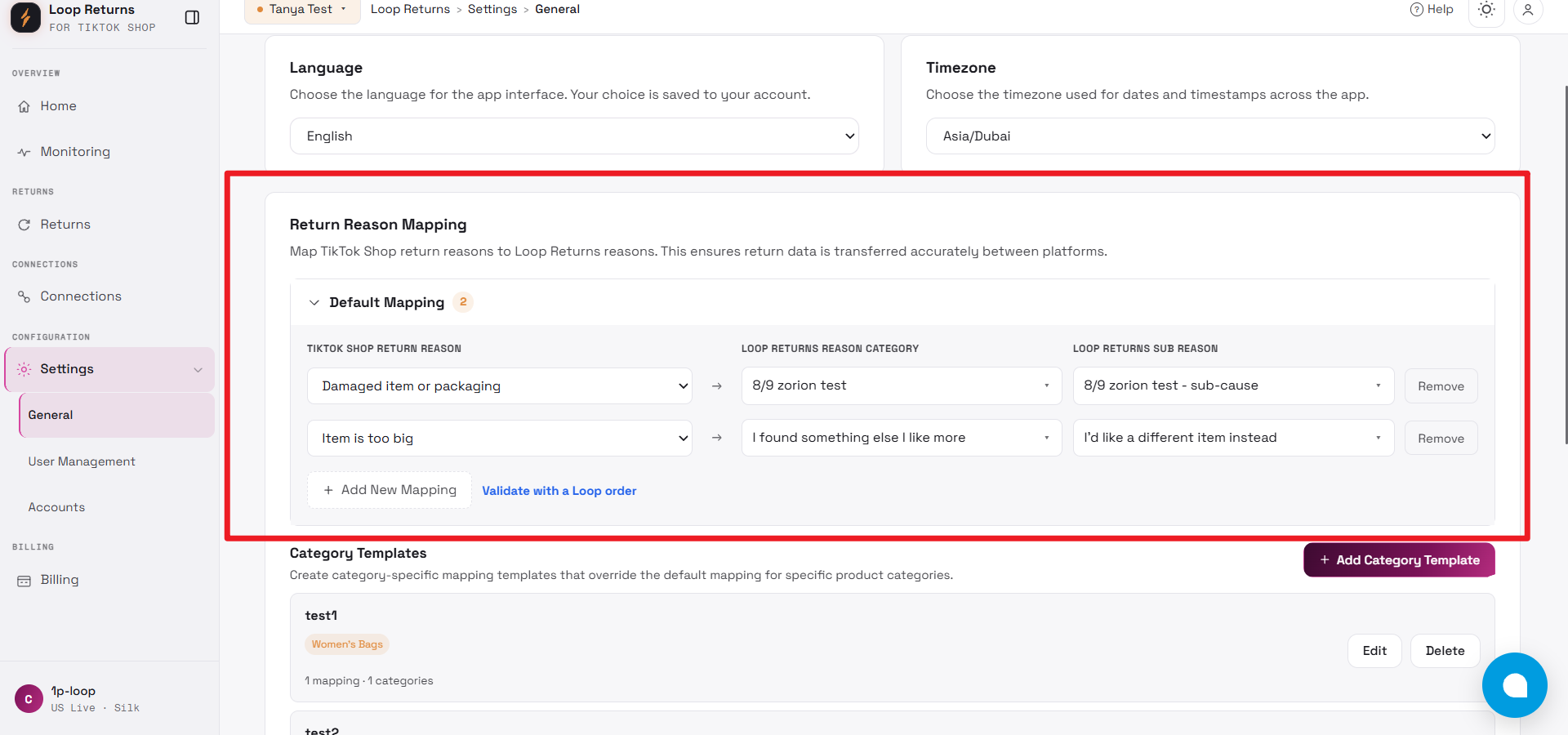Open the Damaged item or packaging dropdown
Image resolution: width=1568 pixels, height=735 pixels.
[x=500, y=386]
